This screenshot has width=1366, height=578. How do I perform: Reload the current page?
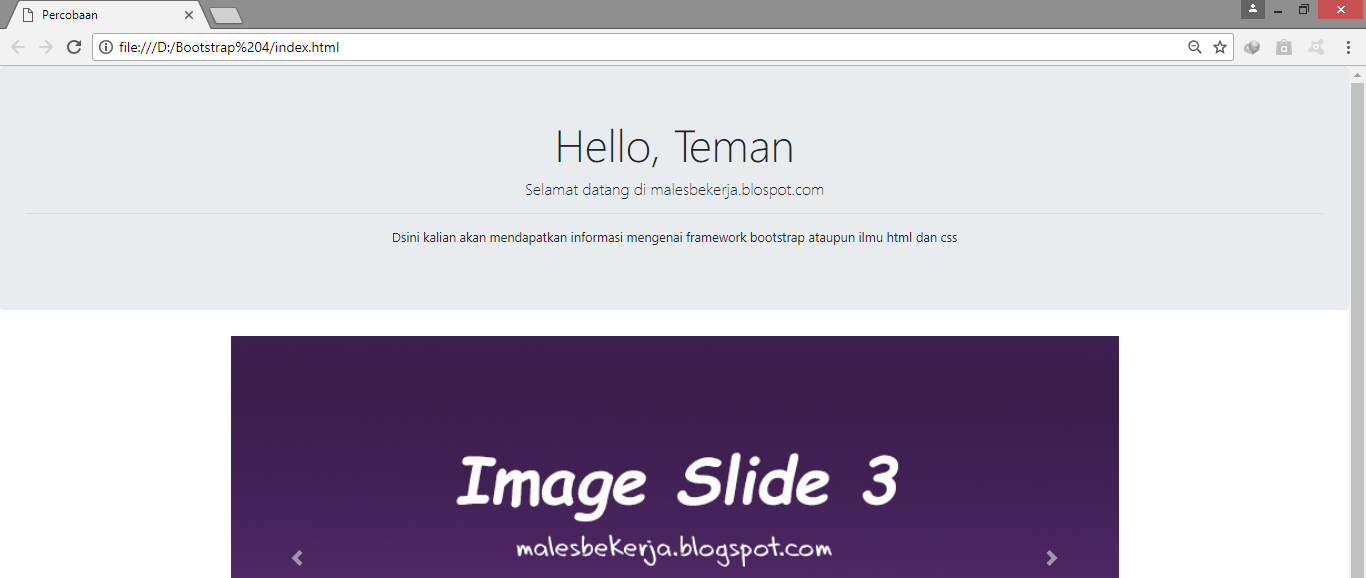click(73, 47)
